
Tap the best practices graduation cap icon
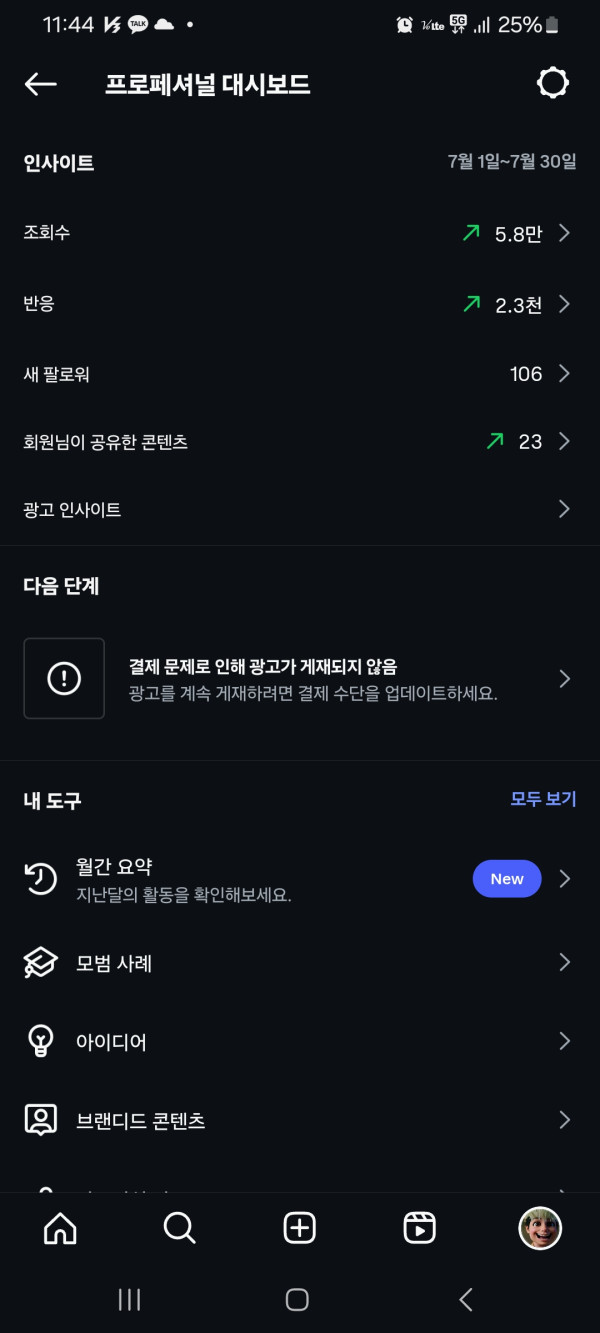tap(41, 963)
